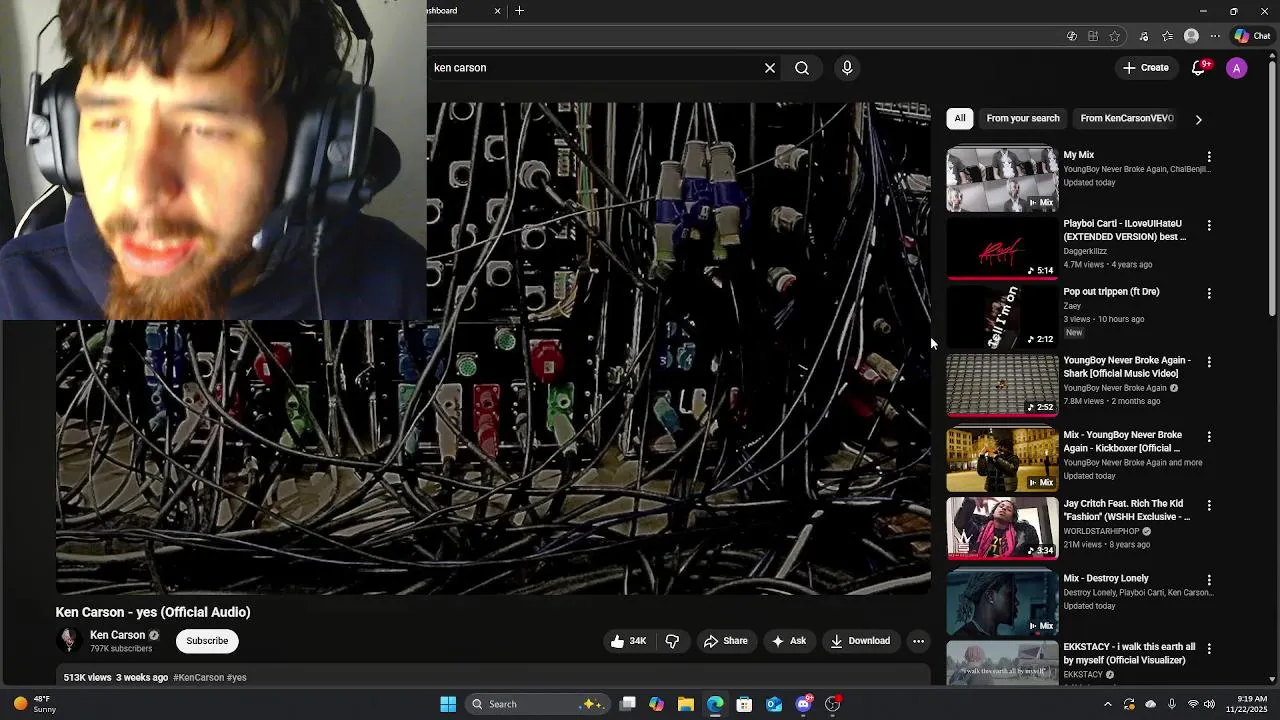Open options for YoungBoy Shark video

pos(1209,362)
